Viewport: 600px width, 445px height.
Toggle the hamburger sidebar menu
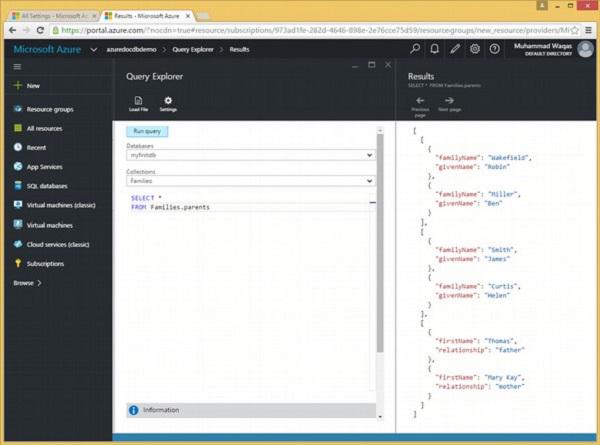pos(17,67)
